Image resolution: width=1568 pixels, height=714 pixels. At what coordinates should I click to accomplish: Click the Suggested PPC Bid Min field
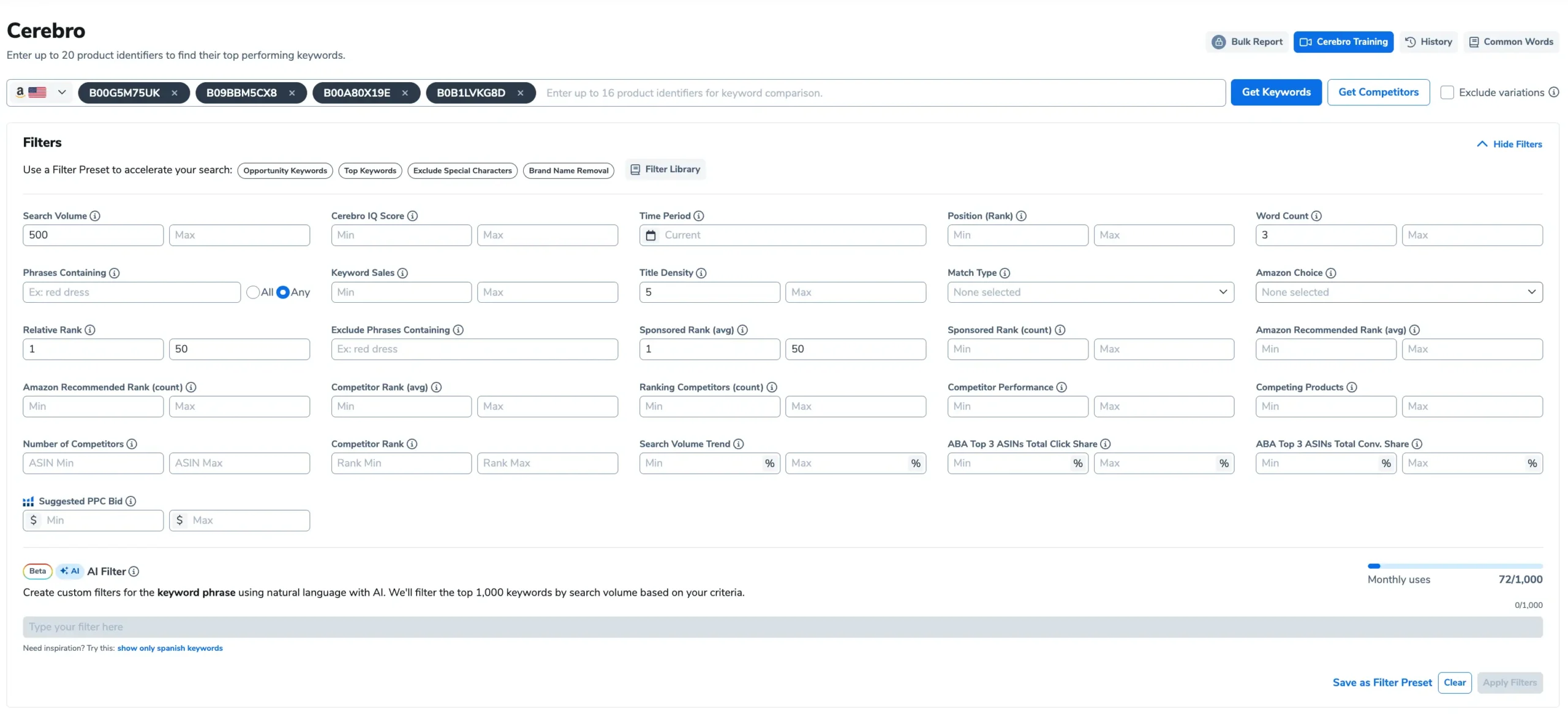tap(93, 520)
